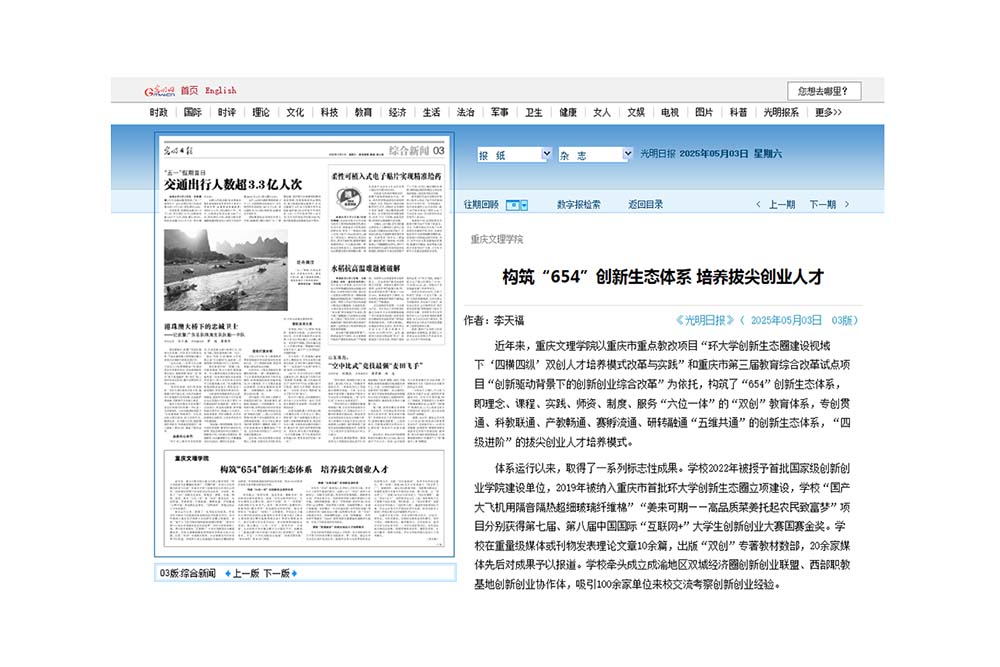Click 返回目录 to return to index
This screenshot has width=1000, height=667.
[x=645, y=205]
